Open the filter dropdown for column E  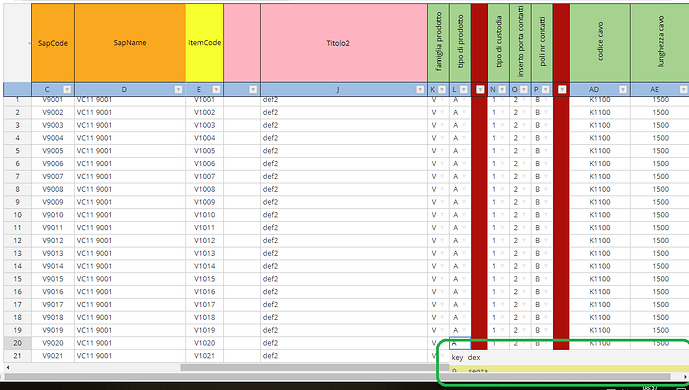click(x=217, y=90)
